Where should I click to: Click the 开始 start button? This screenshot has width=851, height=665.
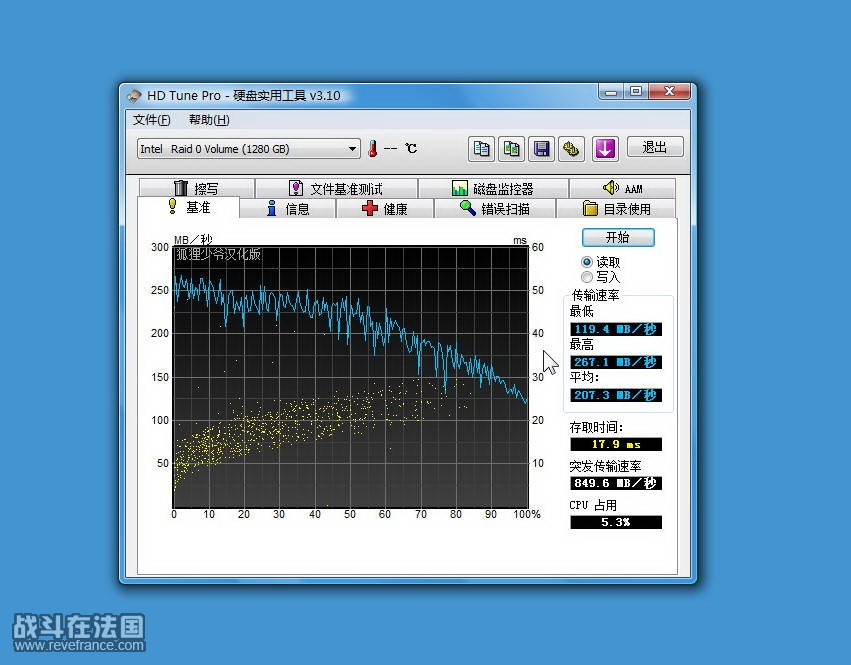click(618, 237)
